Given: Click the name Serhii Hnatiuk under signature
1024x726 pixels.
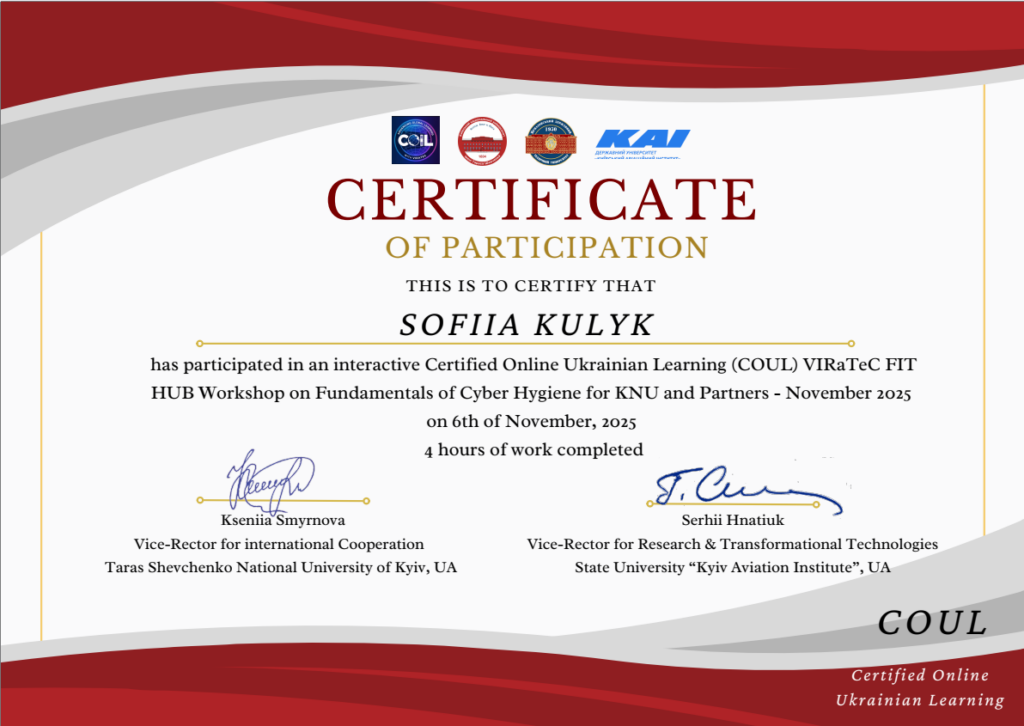Looking at the screenshot, I should [733, 521].
